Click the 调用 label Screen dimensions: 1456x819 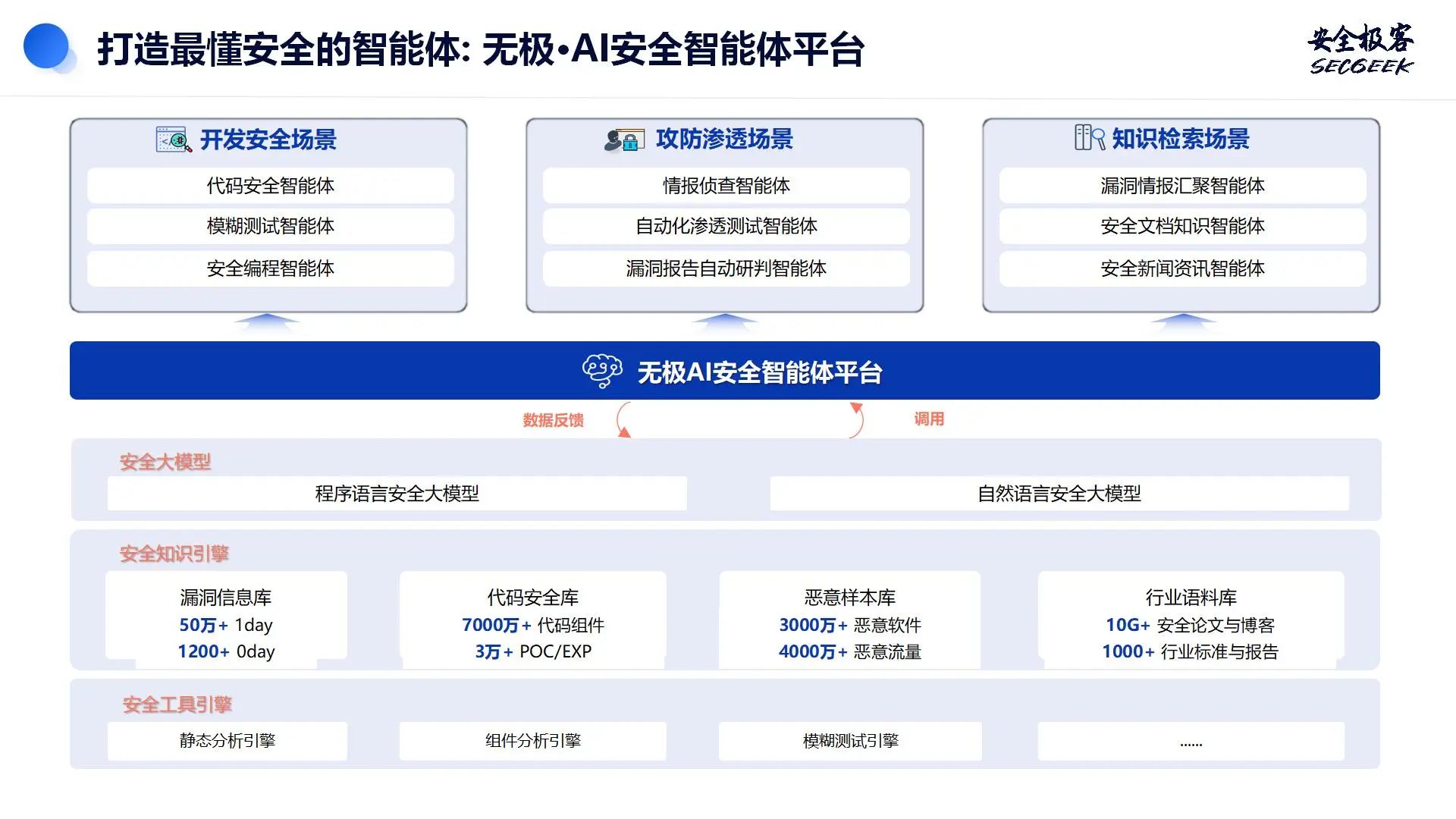point(929,419)
